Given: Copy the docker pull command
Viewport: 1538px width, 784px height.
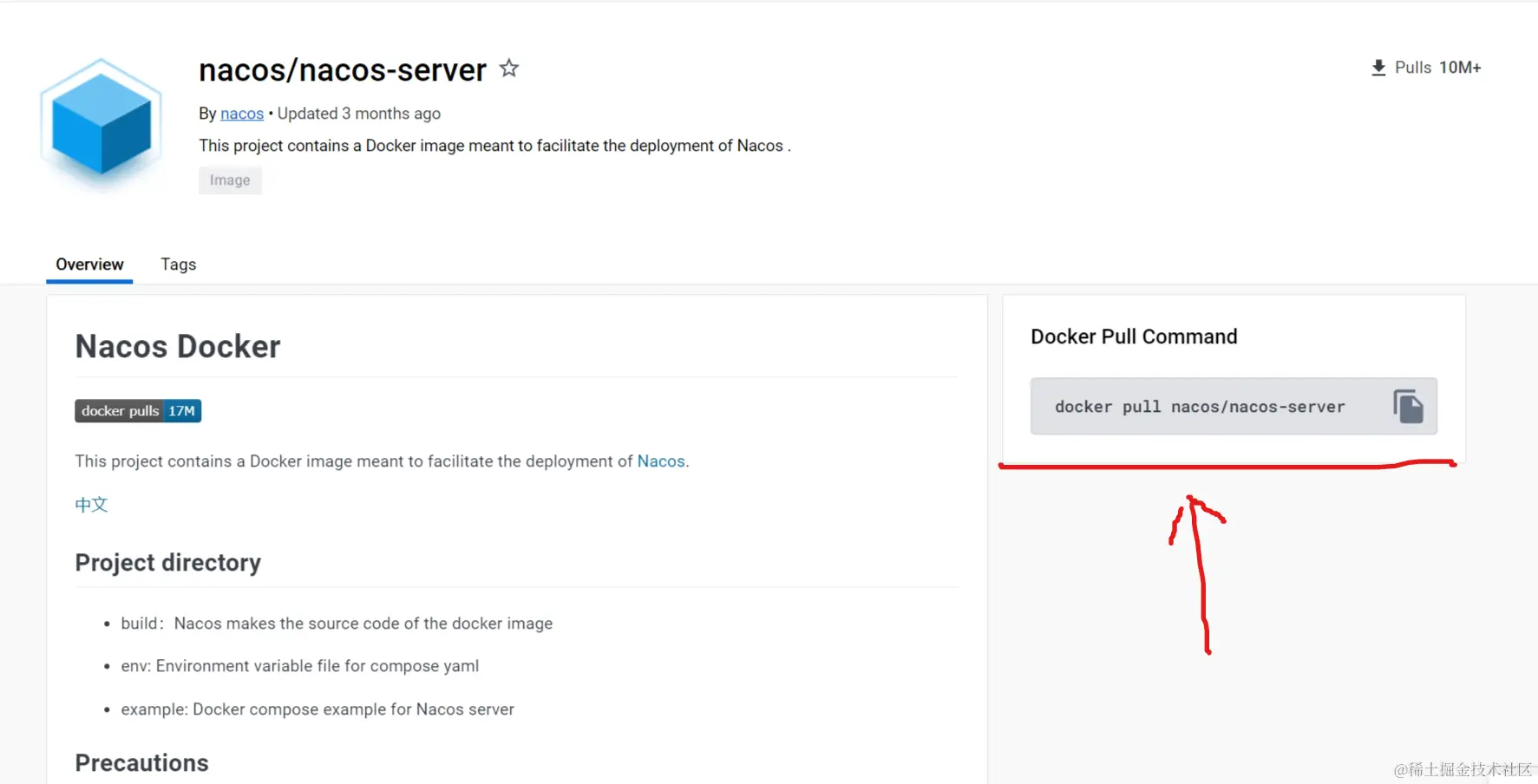Looking at the screenshot, I should [1409, 405].
